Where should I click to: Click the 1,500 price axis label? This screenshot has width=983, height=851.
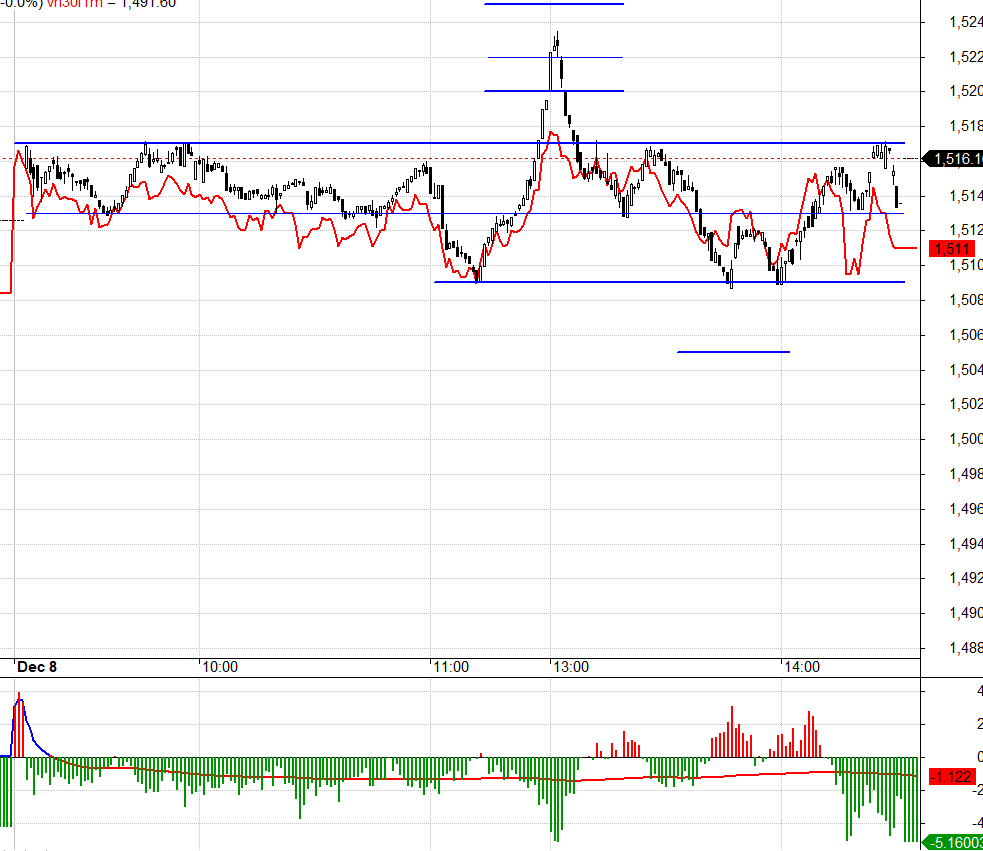(966, 439)
